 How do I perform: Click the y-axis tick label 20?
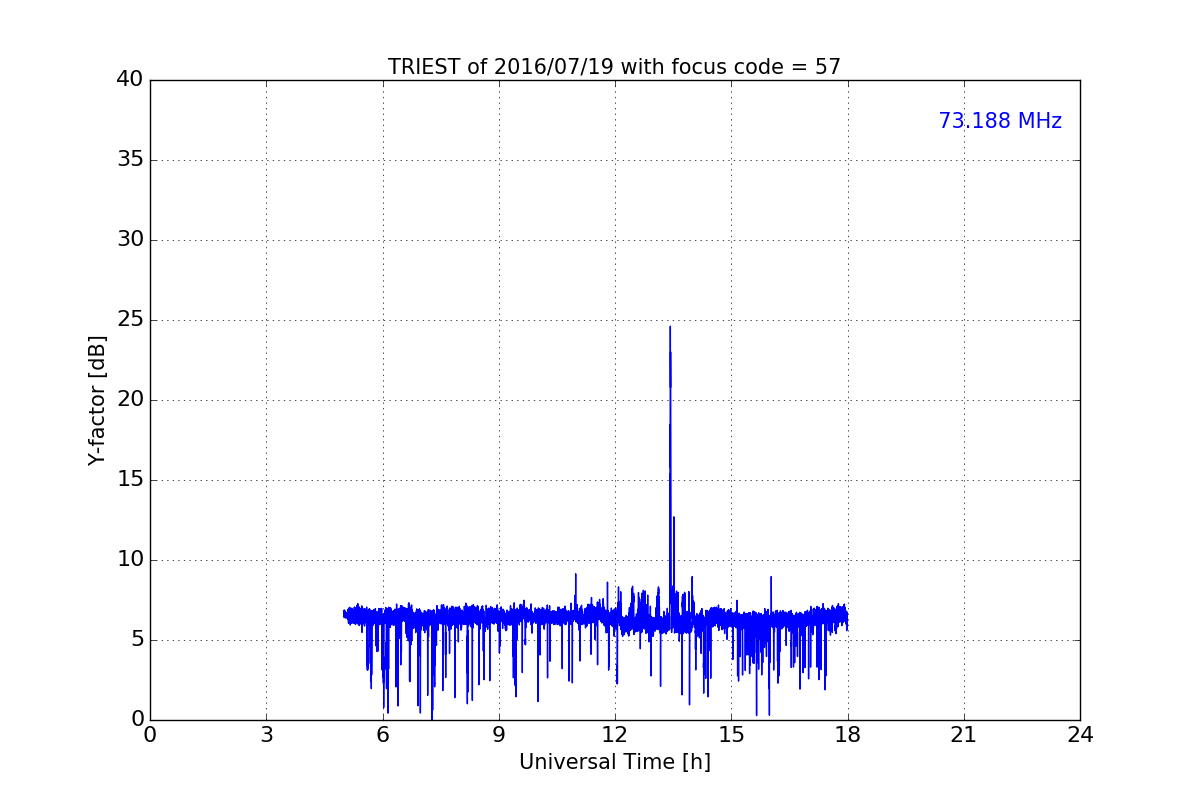click(130, 400)
